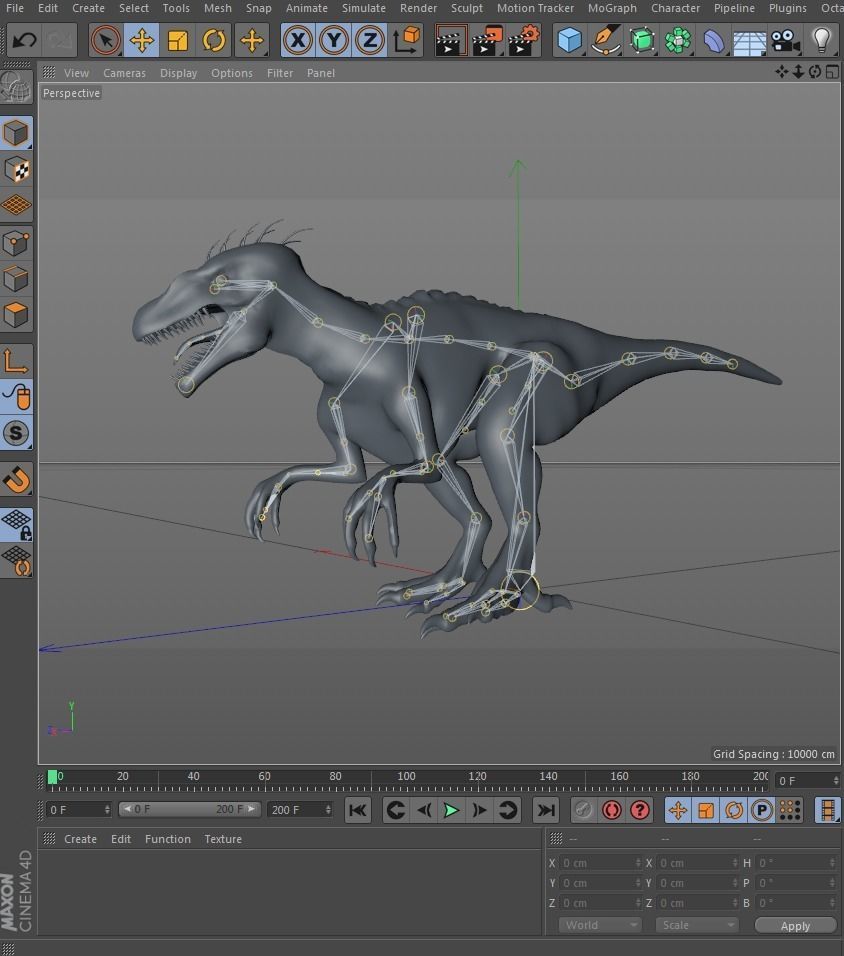Activate the Rotate tool in top toolbar
The height and width of the screenshot is (956, 844).
[x=214, y=40]
